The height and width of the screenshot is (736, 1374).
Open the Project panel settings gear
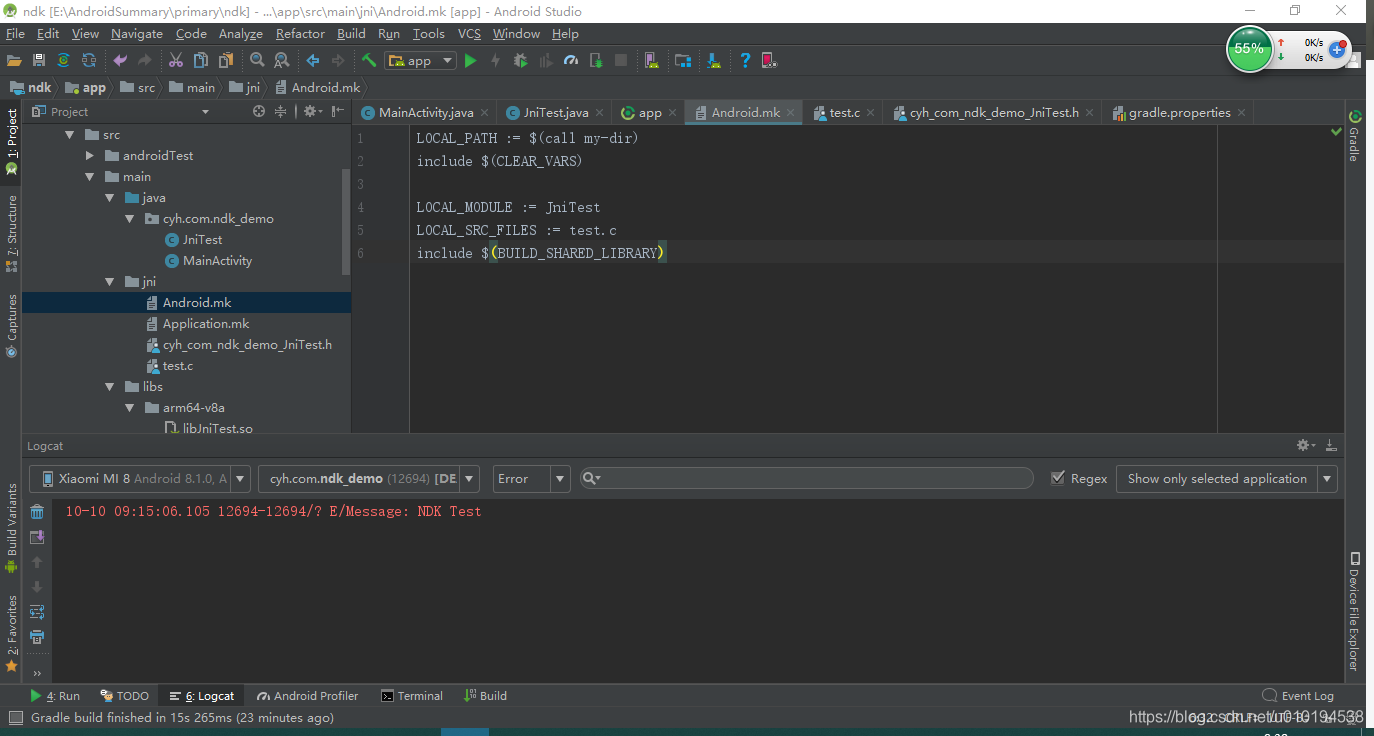click(x=312, y=111)
